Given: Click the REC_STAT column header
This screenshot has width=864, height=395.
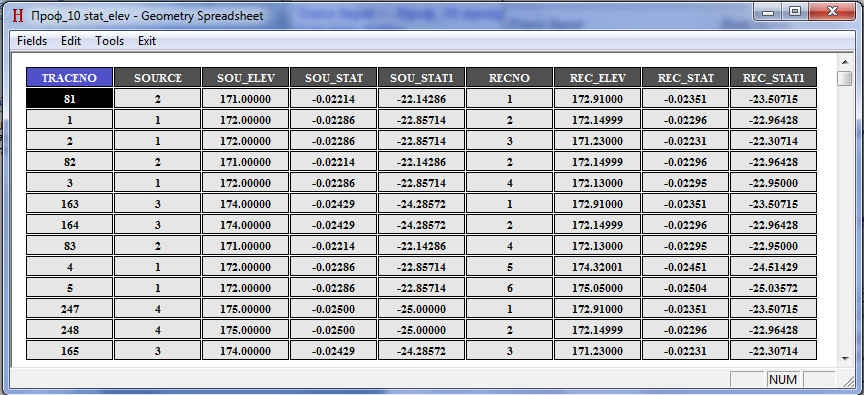Looking at the screenshot, I should click(685, 78).
